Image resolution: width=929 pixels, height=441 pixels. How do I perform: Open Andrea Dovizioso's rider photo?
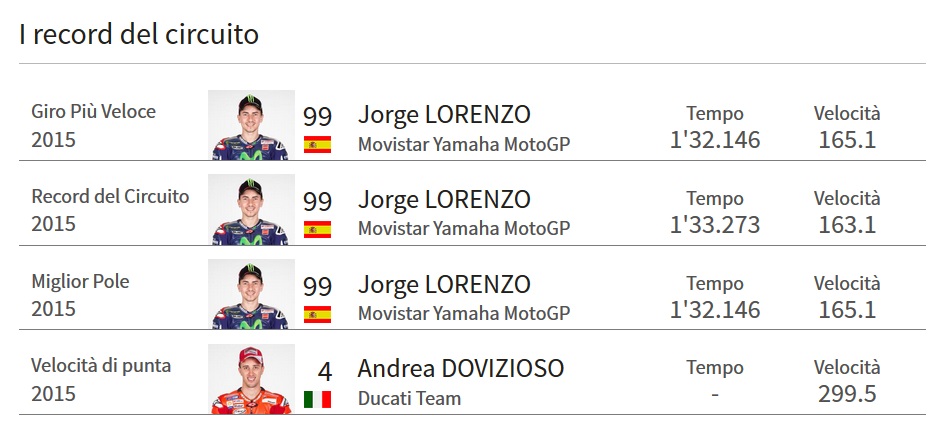tap(251, 379)
